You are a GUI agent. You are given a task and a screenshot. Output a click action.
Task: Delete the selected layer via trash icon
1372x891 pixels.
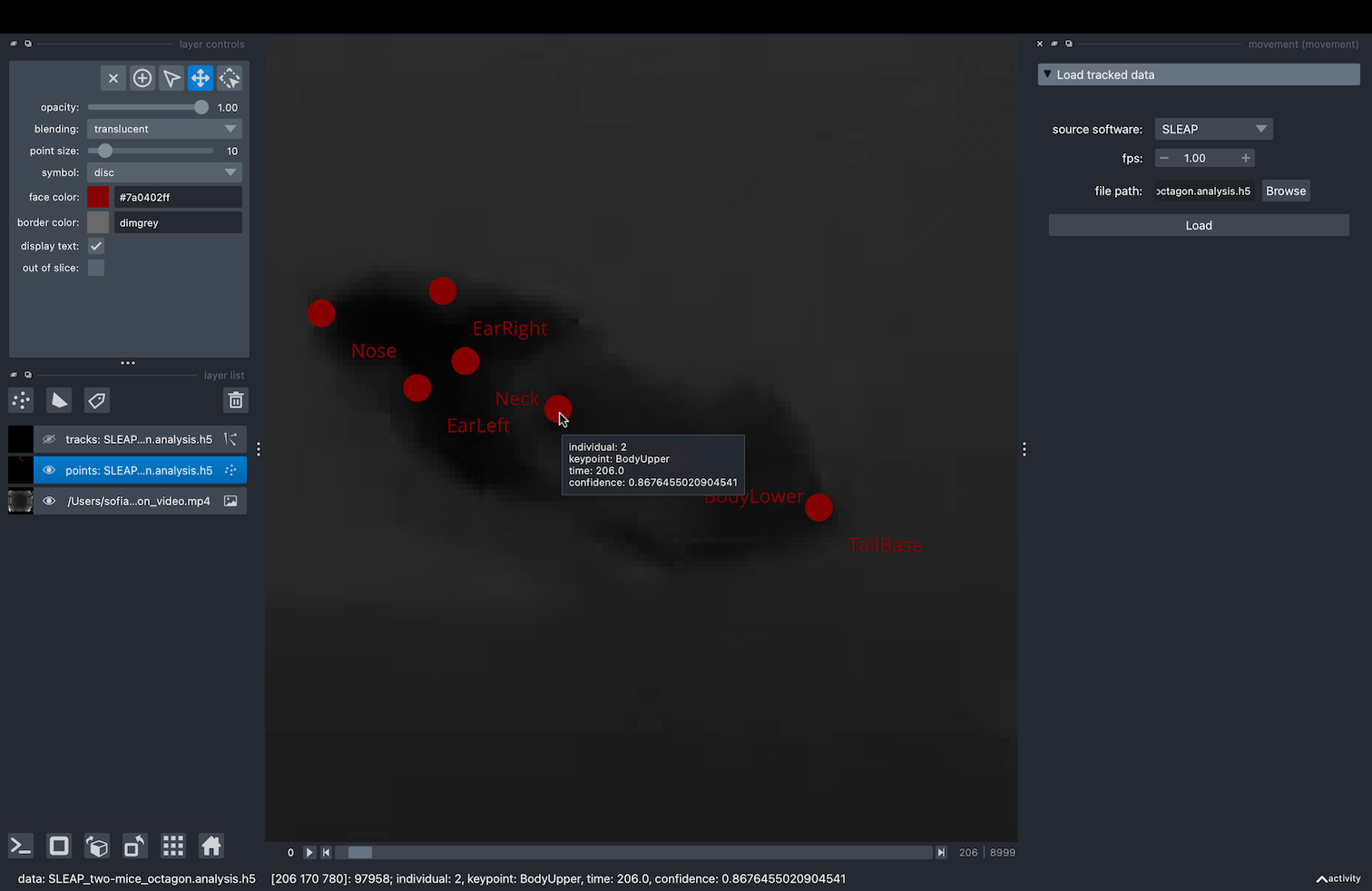[x=235, y=400]
